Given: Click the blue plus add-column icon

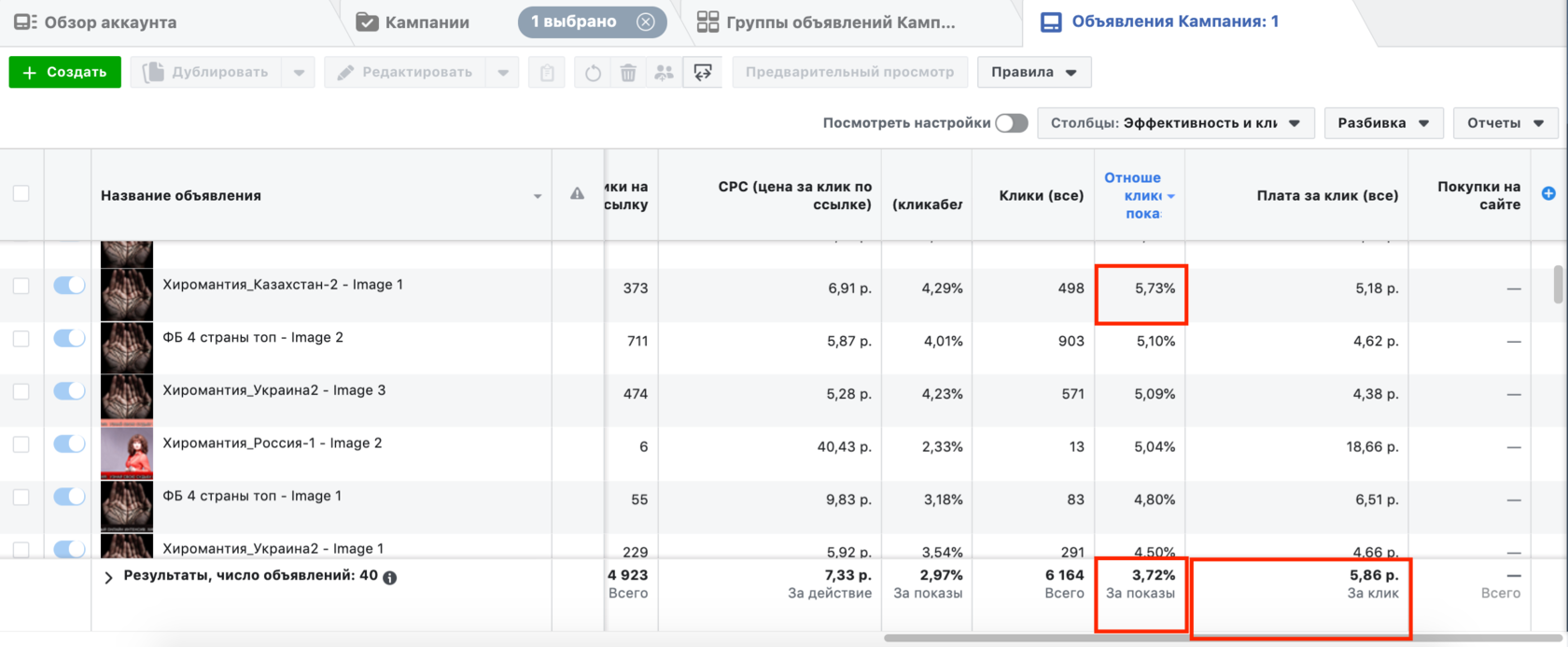Looking at the screenshot, I should [1548, 193].
